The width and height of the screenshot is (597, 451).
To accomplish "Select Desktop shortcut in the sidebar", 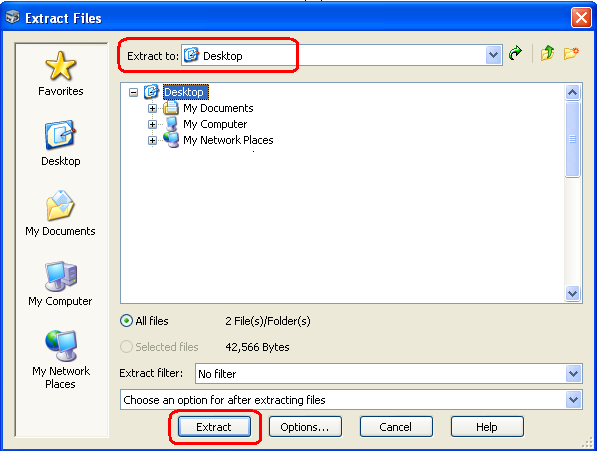I will (x=61, y=143).
